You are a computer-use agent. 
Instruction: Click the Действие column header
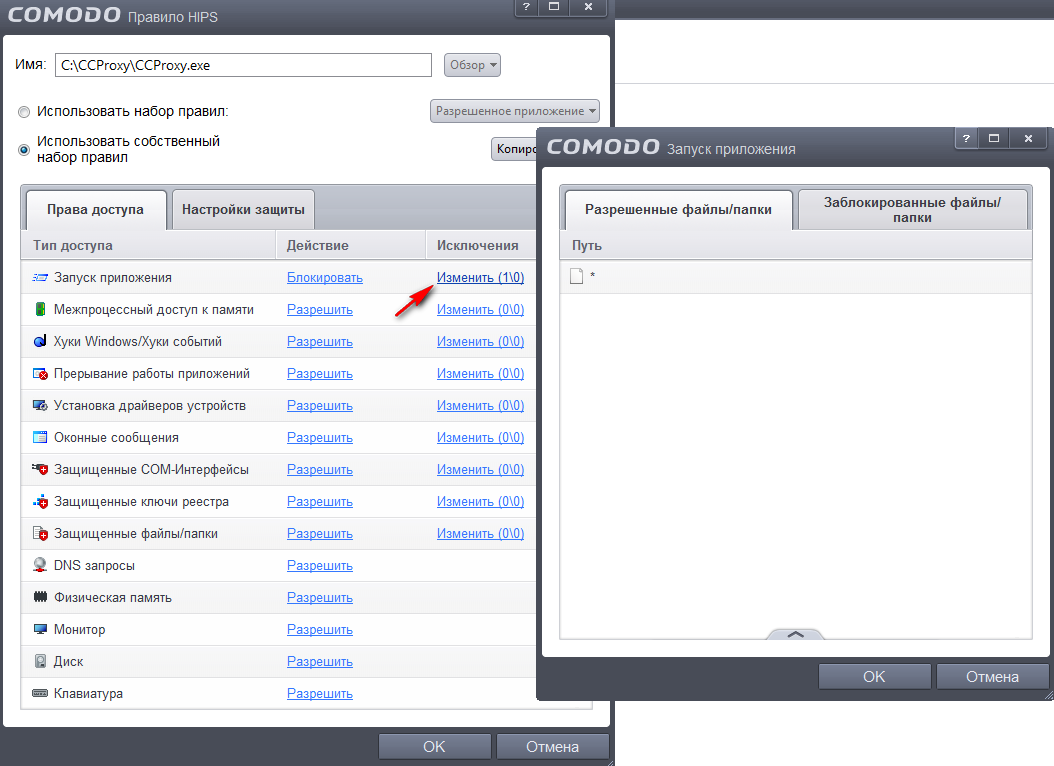coord(352,245)
